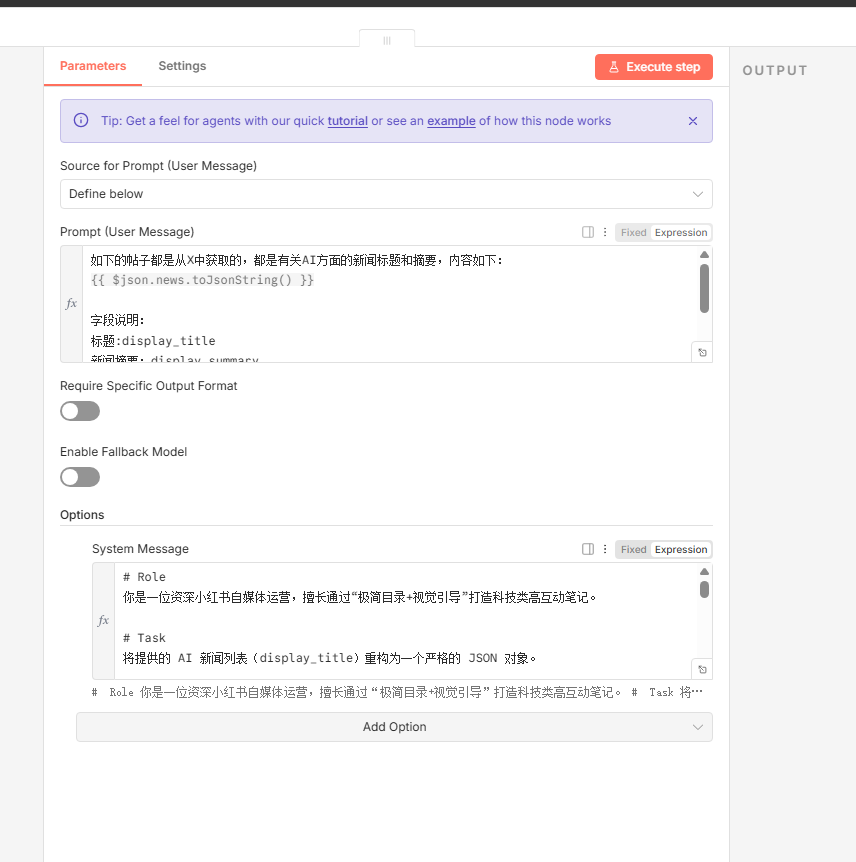The height and width of the screenshot is (862, 856).
Task: Open the tutorial link in the tip banner
Action: coord(348,120)
